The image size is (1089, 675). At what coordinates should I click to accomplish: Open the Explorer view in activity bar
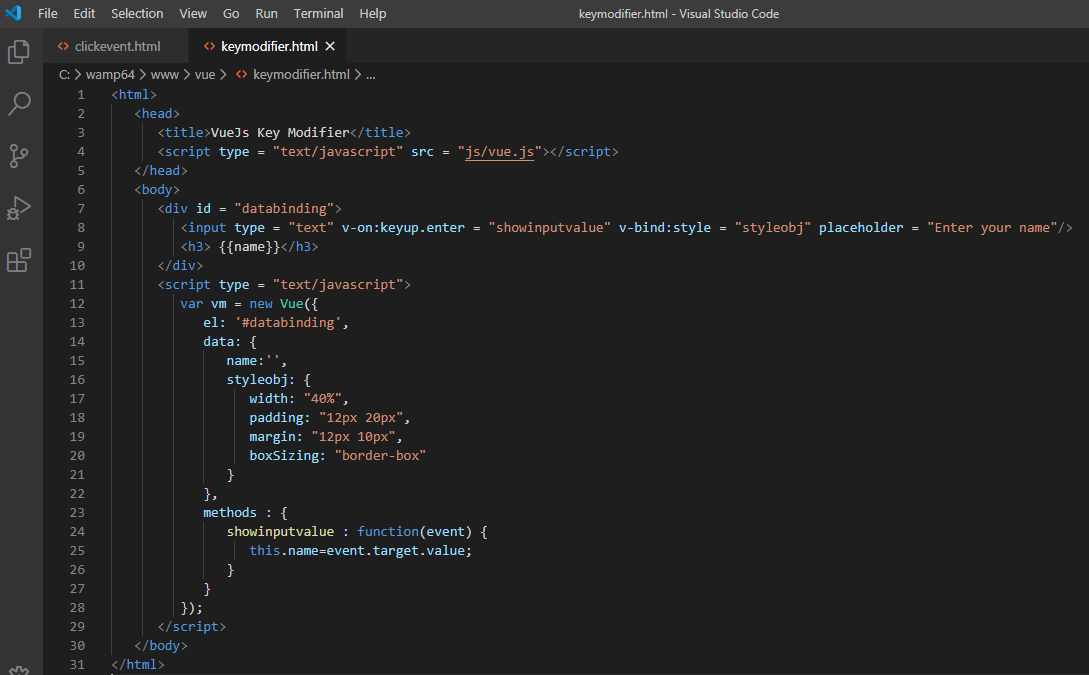pos(19,51)
